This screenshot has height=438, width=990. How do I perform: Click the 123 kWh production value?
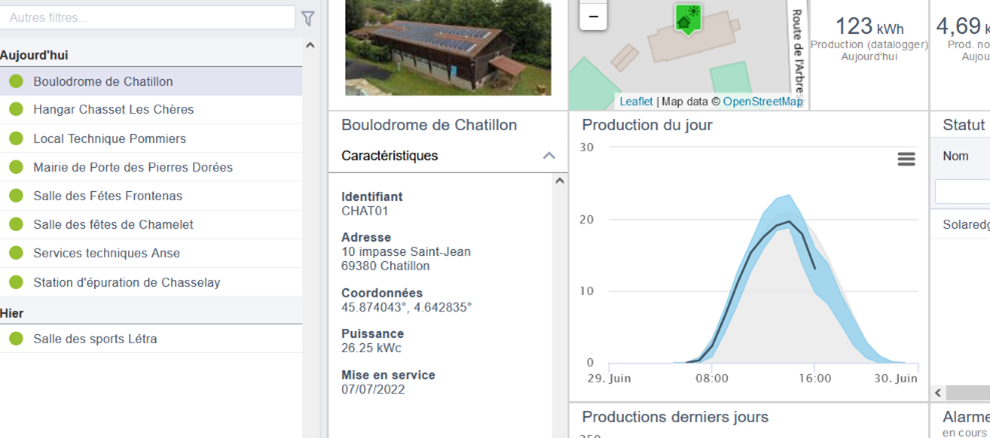(869, 27)
